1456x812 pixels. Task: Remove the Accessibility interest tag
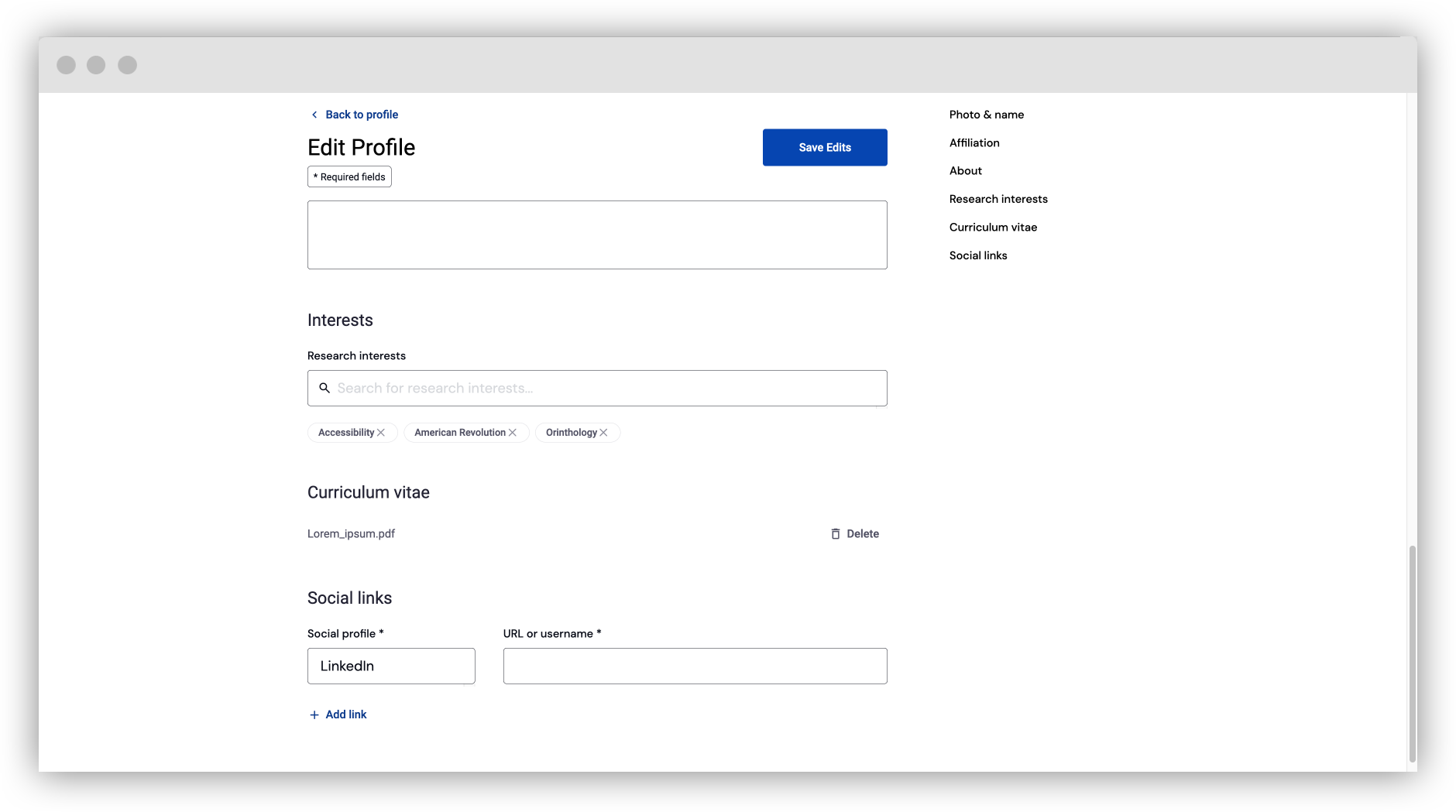coord(381,433)
